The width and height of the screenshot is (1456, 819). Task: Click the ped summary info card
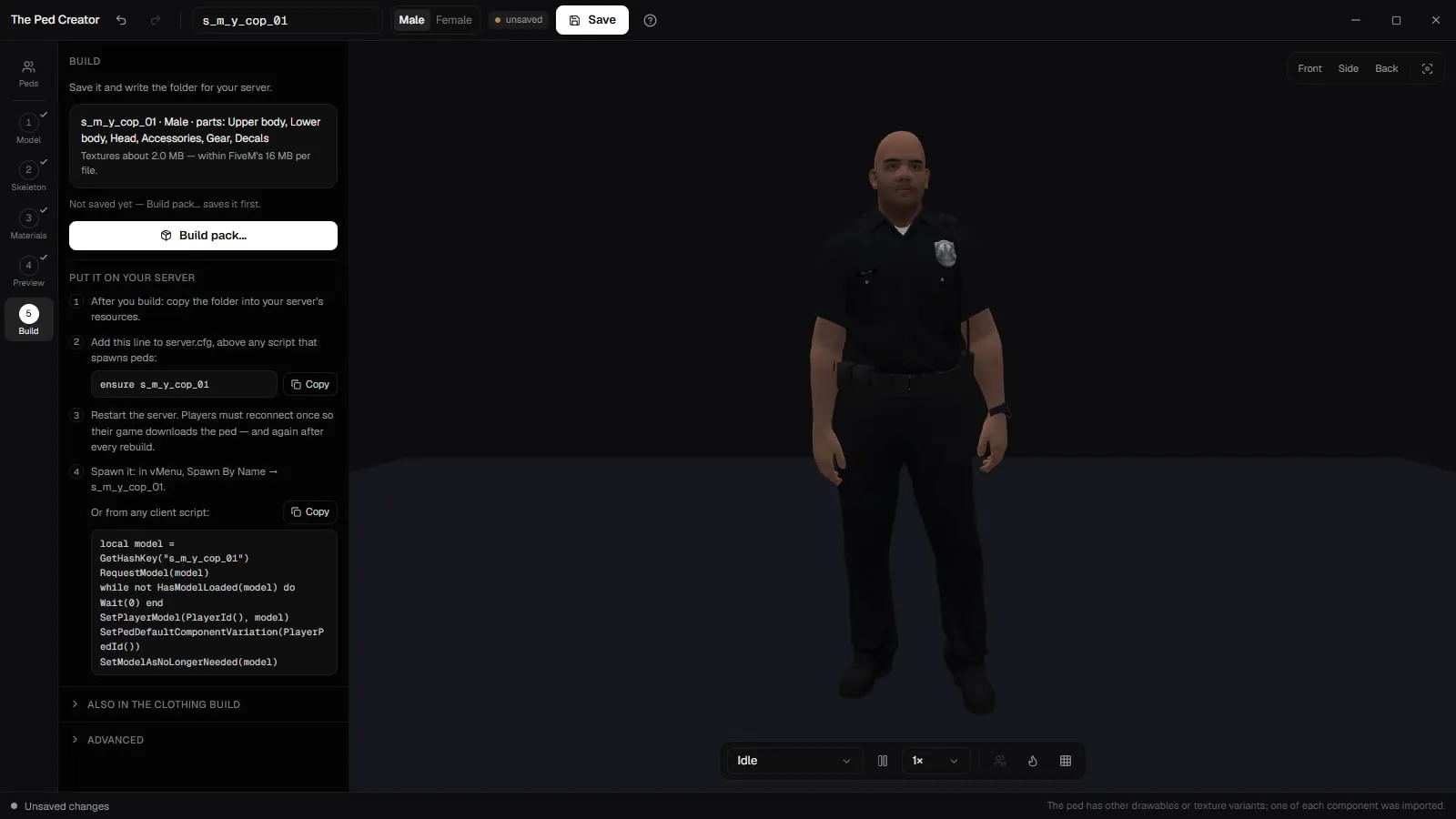(x=203, y=146)
